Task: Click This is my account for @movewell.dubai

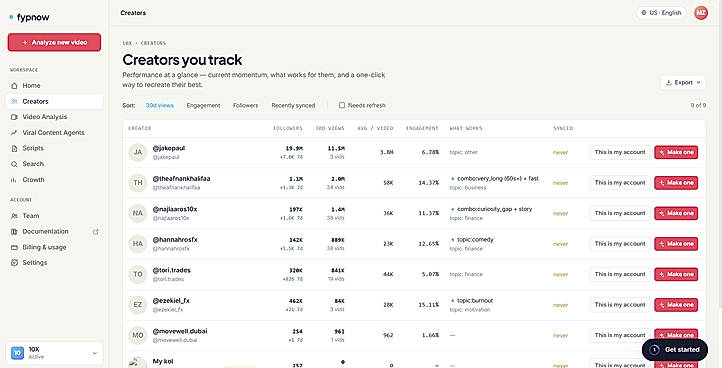Action: 620,335
